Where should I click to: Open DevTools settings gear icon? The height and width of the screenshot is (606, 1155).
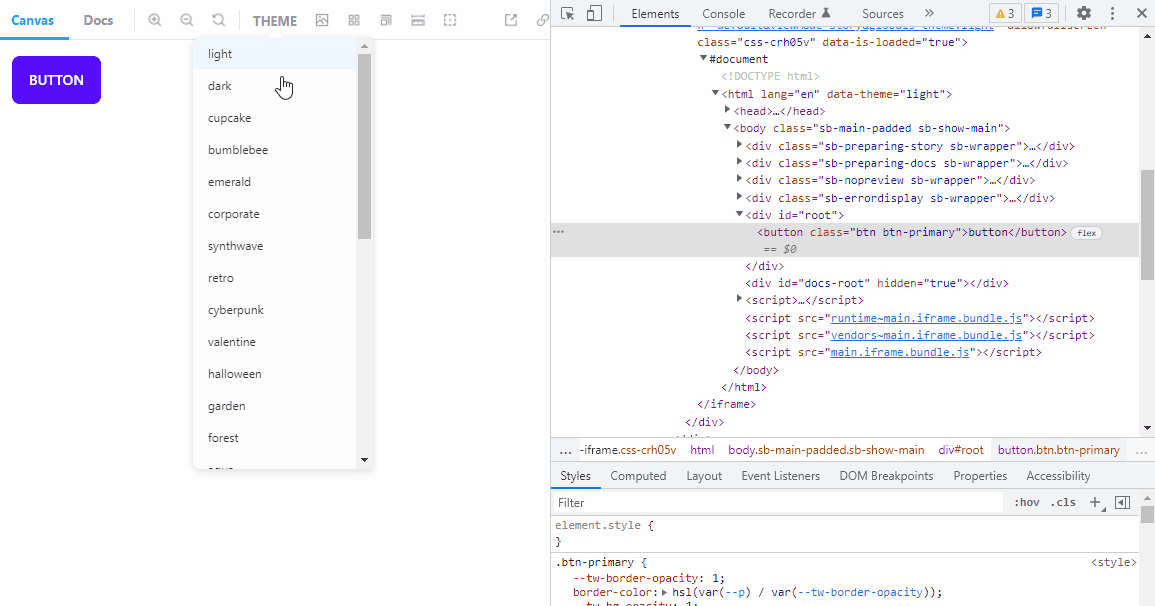click(1084, 13)
